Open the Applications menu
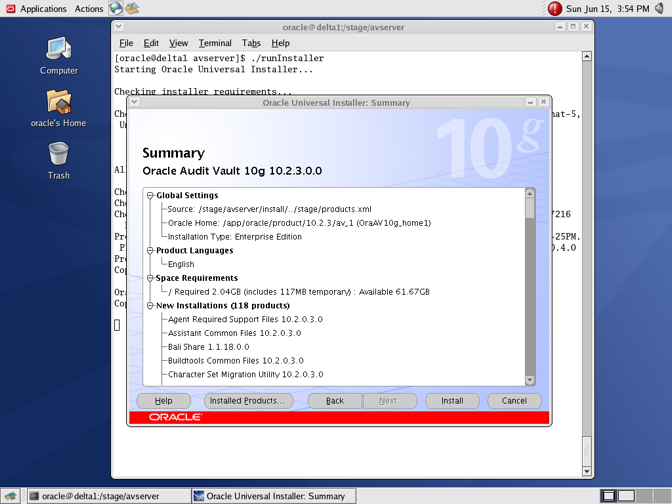Image resolution: width=672 pixels, height=504 pixels. 43,9
